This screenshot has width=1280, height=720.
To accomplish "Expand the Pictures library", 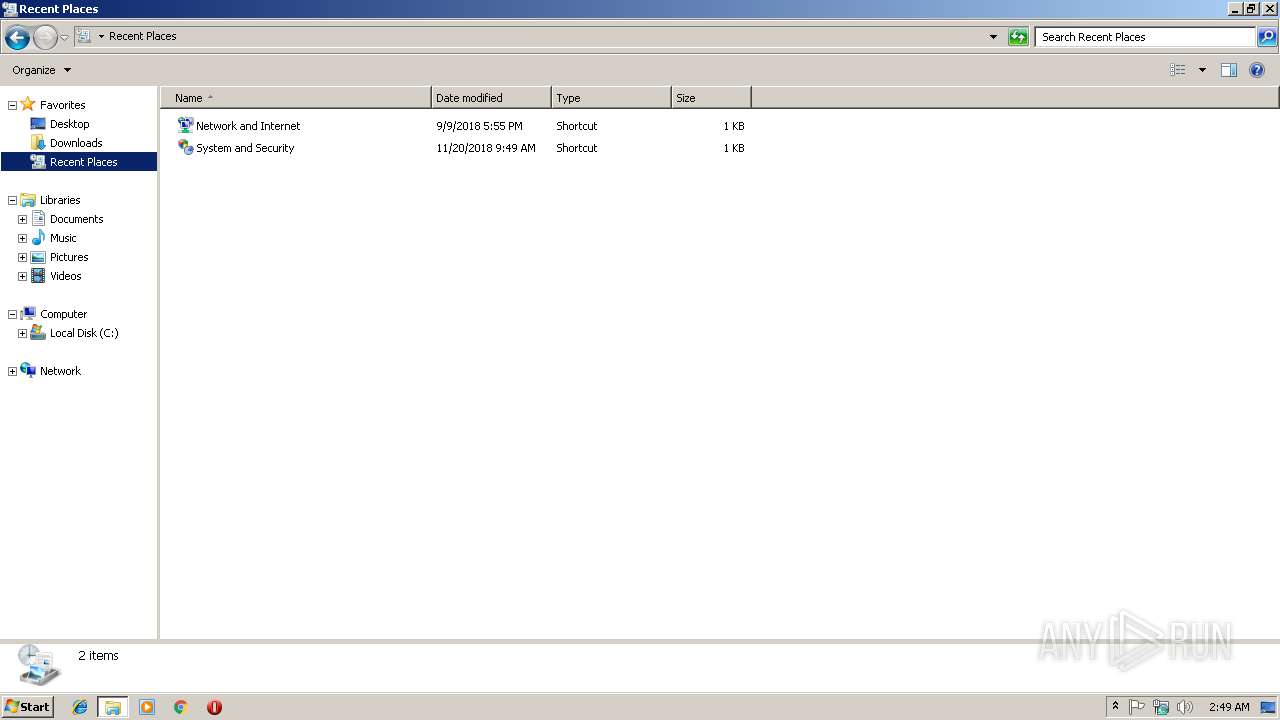I will tap(22, 257).
